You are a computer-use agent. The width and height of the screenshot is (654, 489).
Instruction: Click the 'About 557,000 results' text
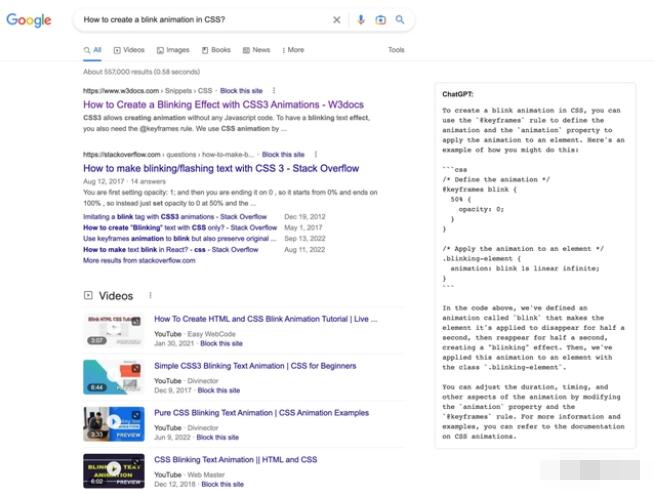click(x=141, y=72)
